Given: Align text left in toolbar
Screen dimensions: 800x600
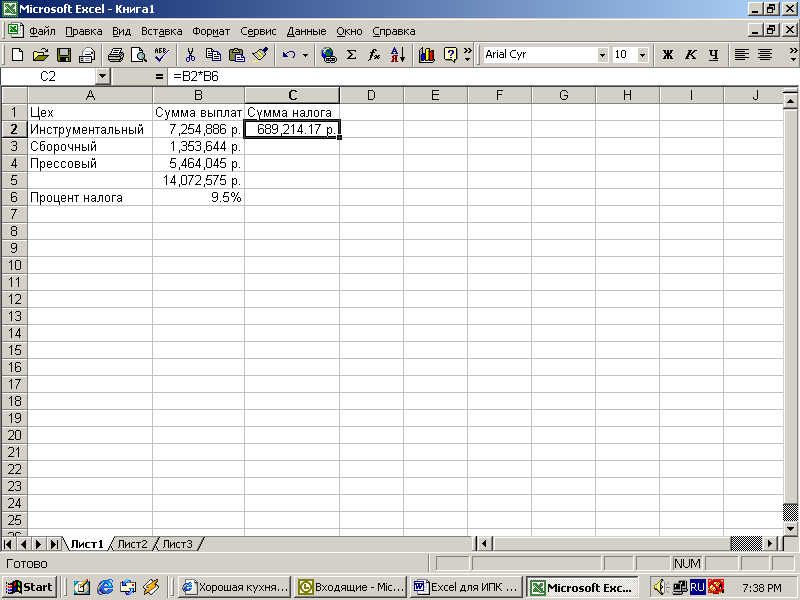Looking at the screenshot, I should point(741,55).
